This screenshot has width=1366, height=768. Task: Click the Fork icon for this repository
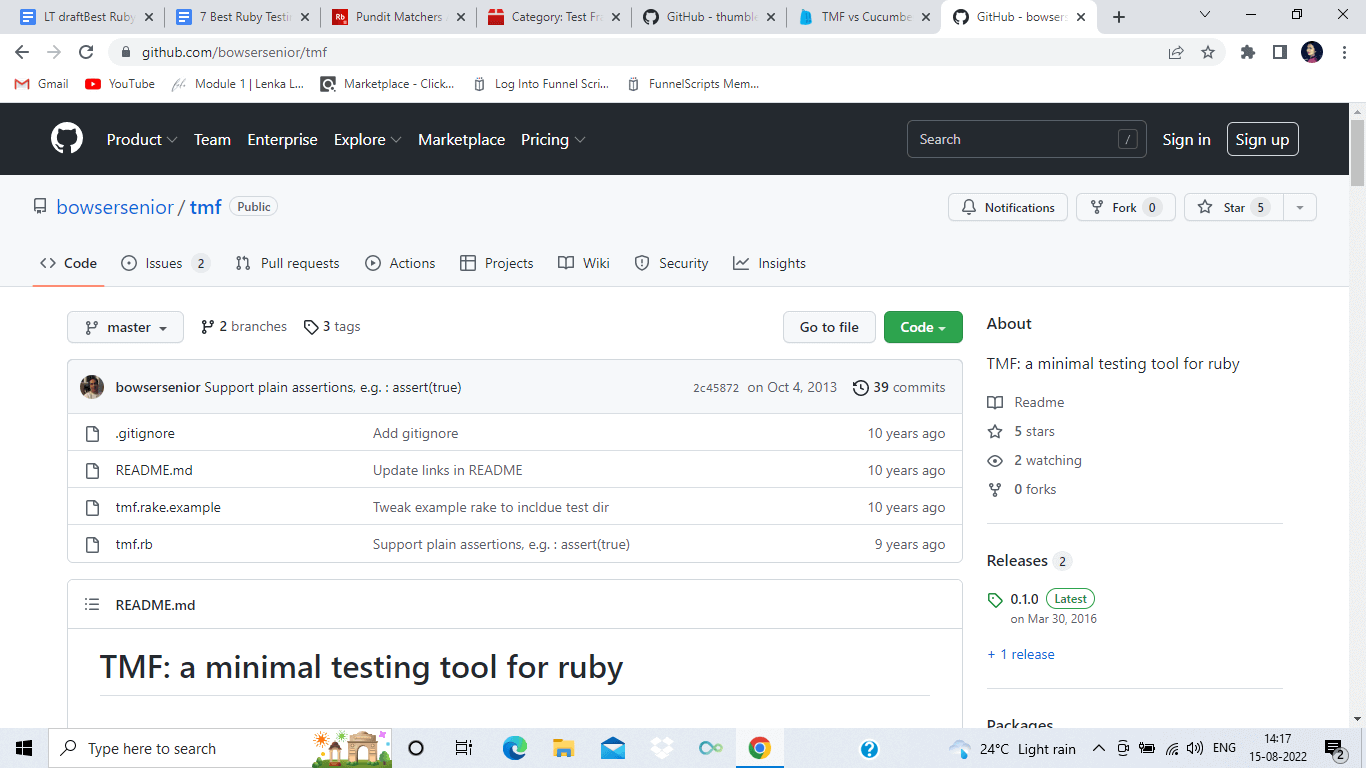coord(1096,207)
